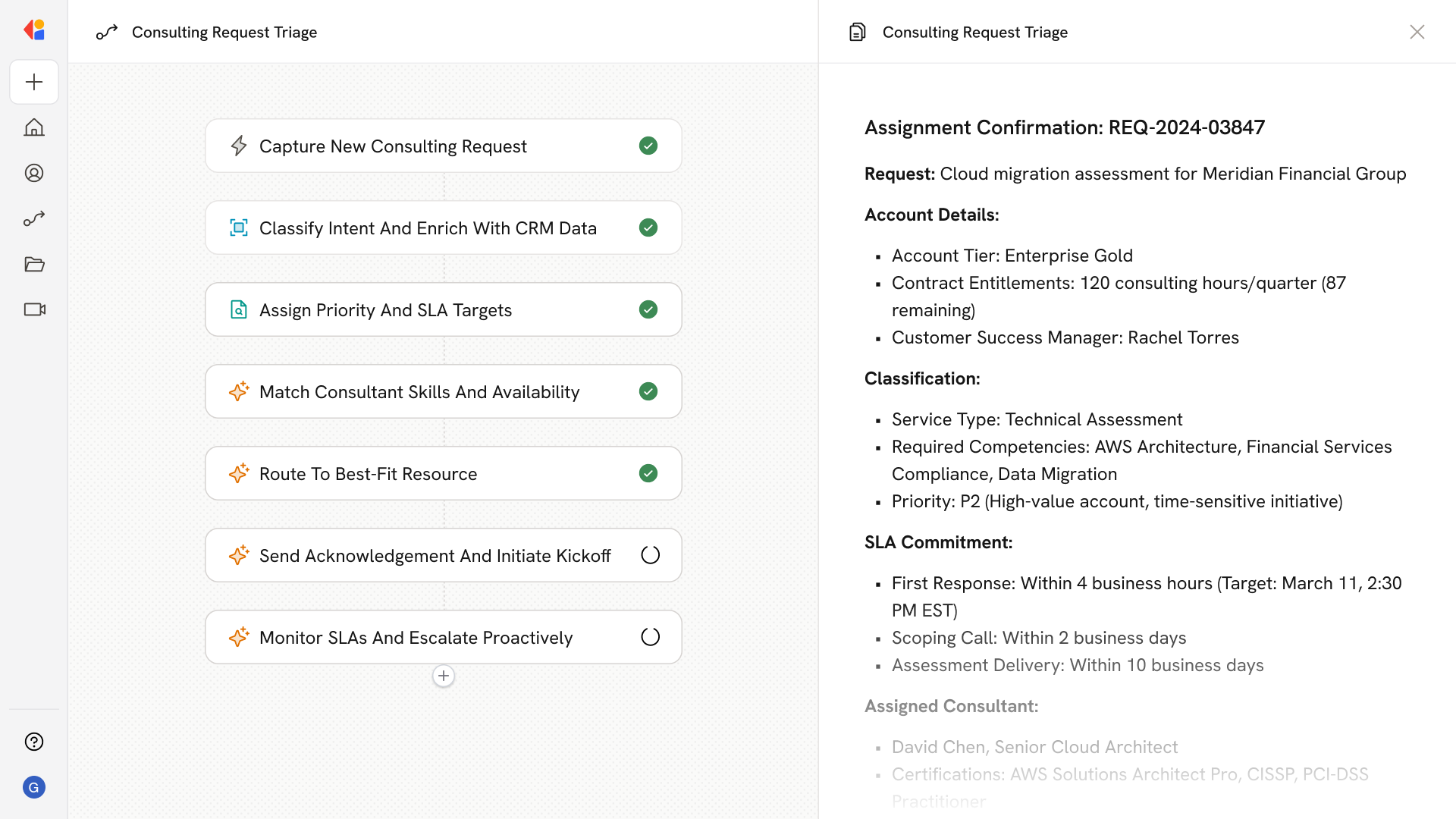This screenshot has height=819, width=1456.
Task: Click the plus button in left sidebar
Action: 34,82
